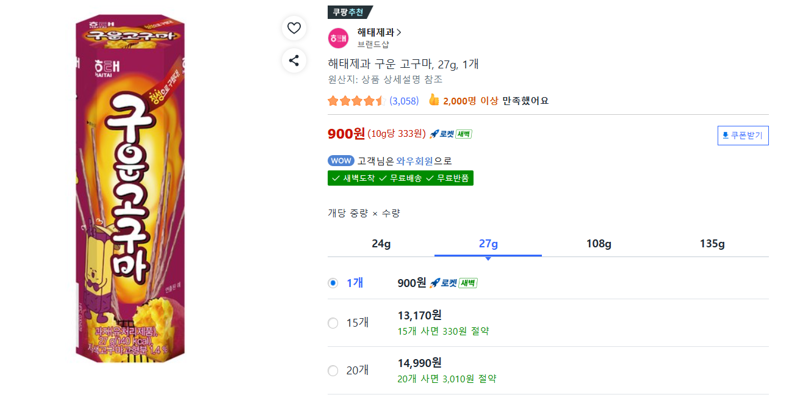Click the 쿠팡추천 recommendation badge
Image resolution: width=800 pixels, height=400 pixels.
[x=350, y=12]
